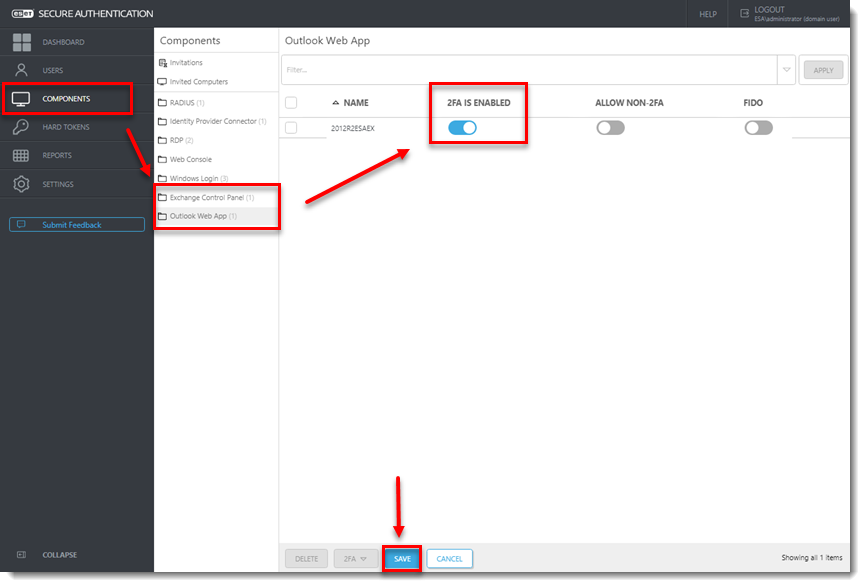Click FIDO column header
The image size is (865, 587).
753,103
